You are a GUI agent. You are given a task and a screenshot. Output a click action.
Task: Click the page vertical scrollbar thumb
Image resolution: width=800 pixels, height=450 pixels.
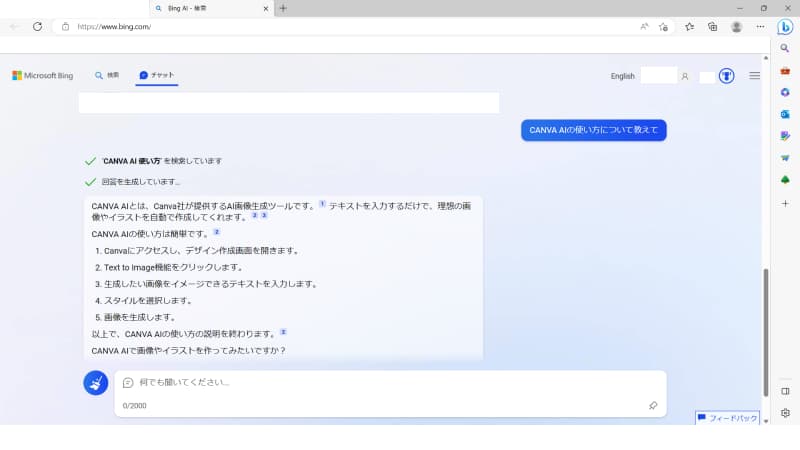765,332
